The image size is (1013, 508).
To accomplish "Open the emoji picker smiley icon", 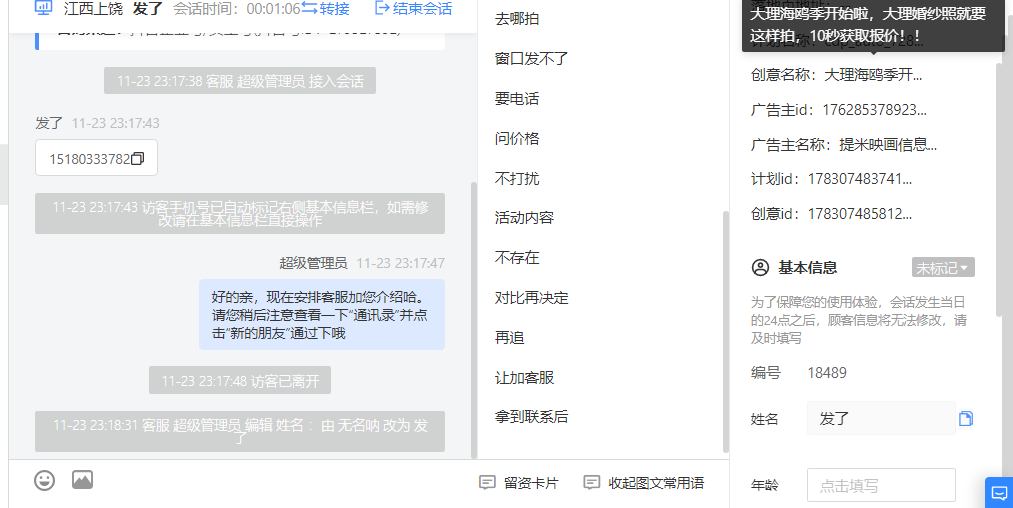I will pyautogui.click(x=45, y=480).
